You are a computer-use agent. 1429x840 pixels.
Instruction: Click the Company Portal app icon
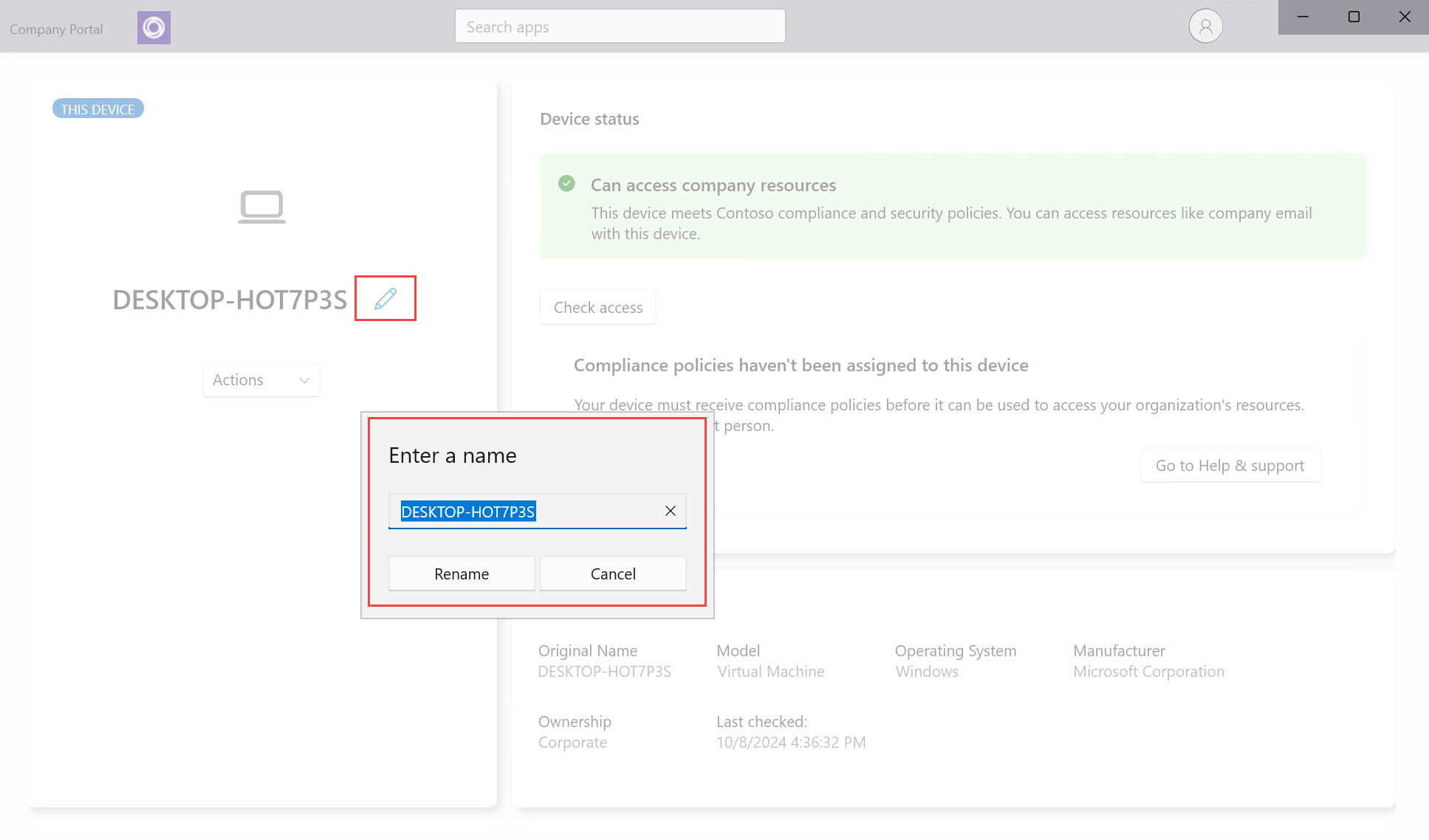tap(154, 27)
